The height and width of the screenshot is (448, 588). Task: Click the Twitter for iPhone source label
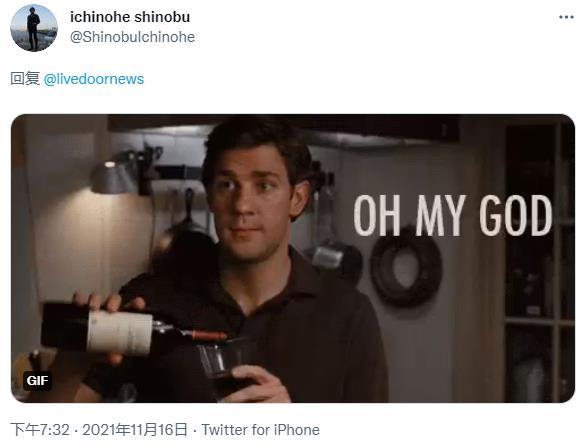(261, 430)
